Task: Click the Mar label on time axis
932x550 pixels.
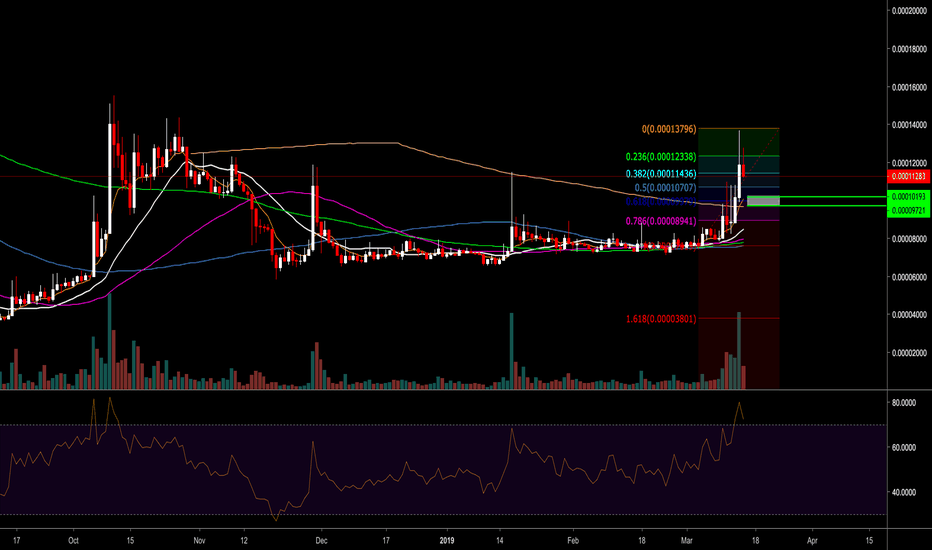Action: coord(687,540)
